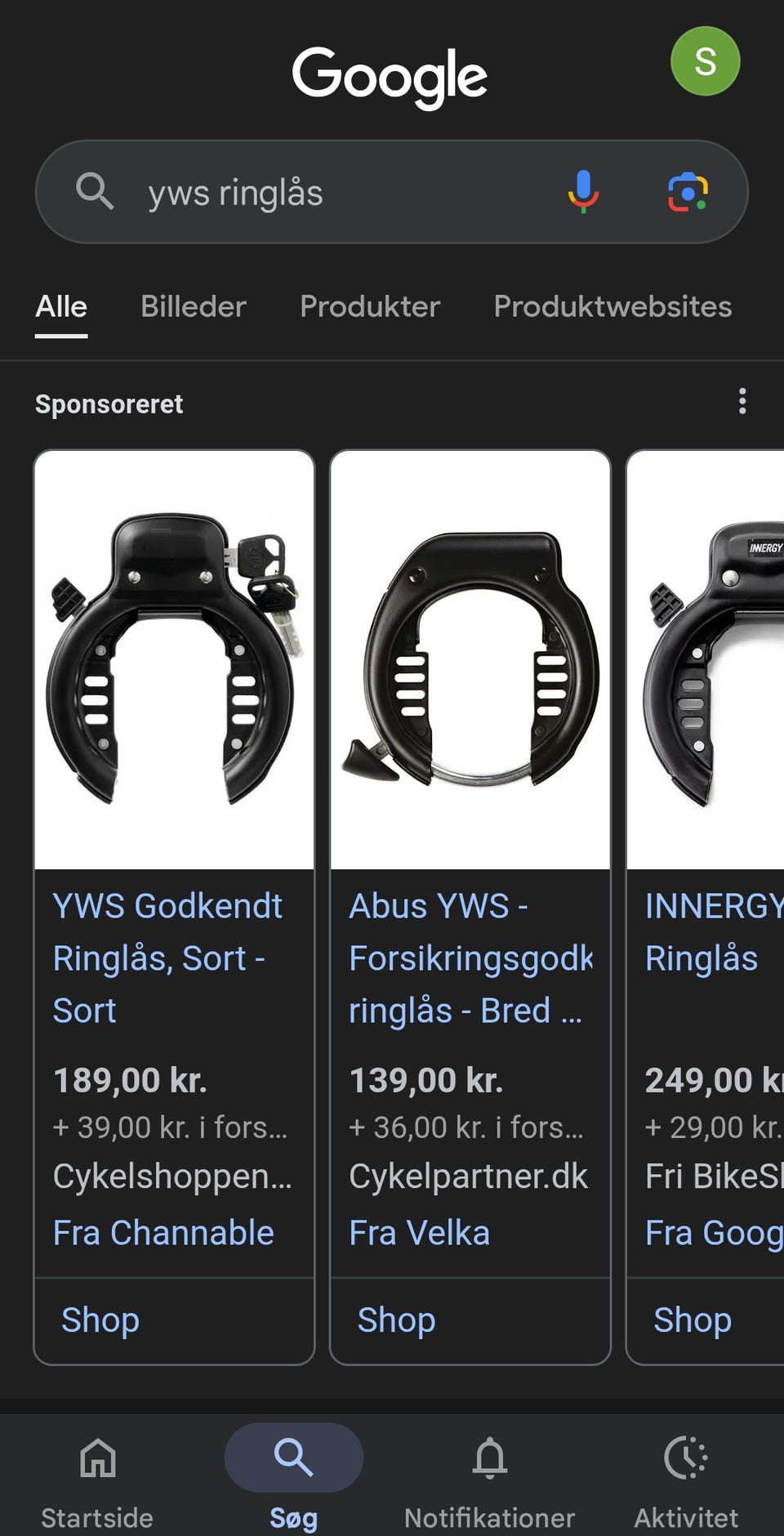
Task: Open Abus YWS ringlås product image
Action: point(470,660)
